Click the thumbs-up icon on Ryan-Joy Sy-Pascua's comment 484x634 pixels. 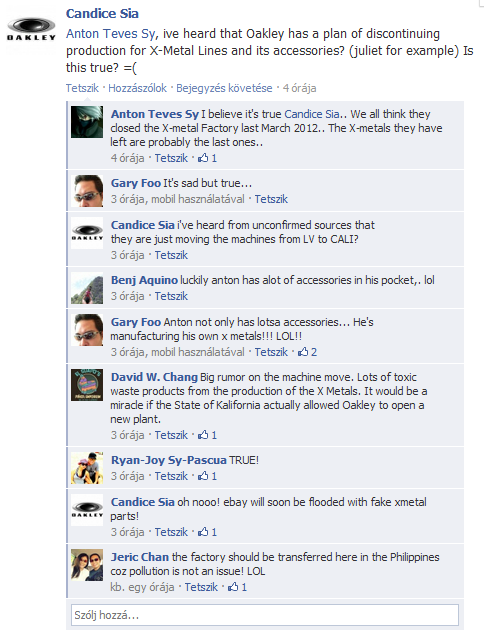tap(203, 476)
